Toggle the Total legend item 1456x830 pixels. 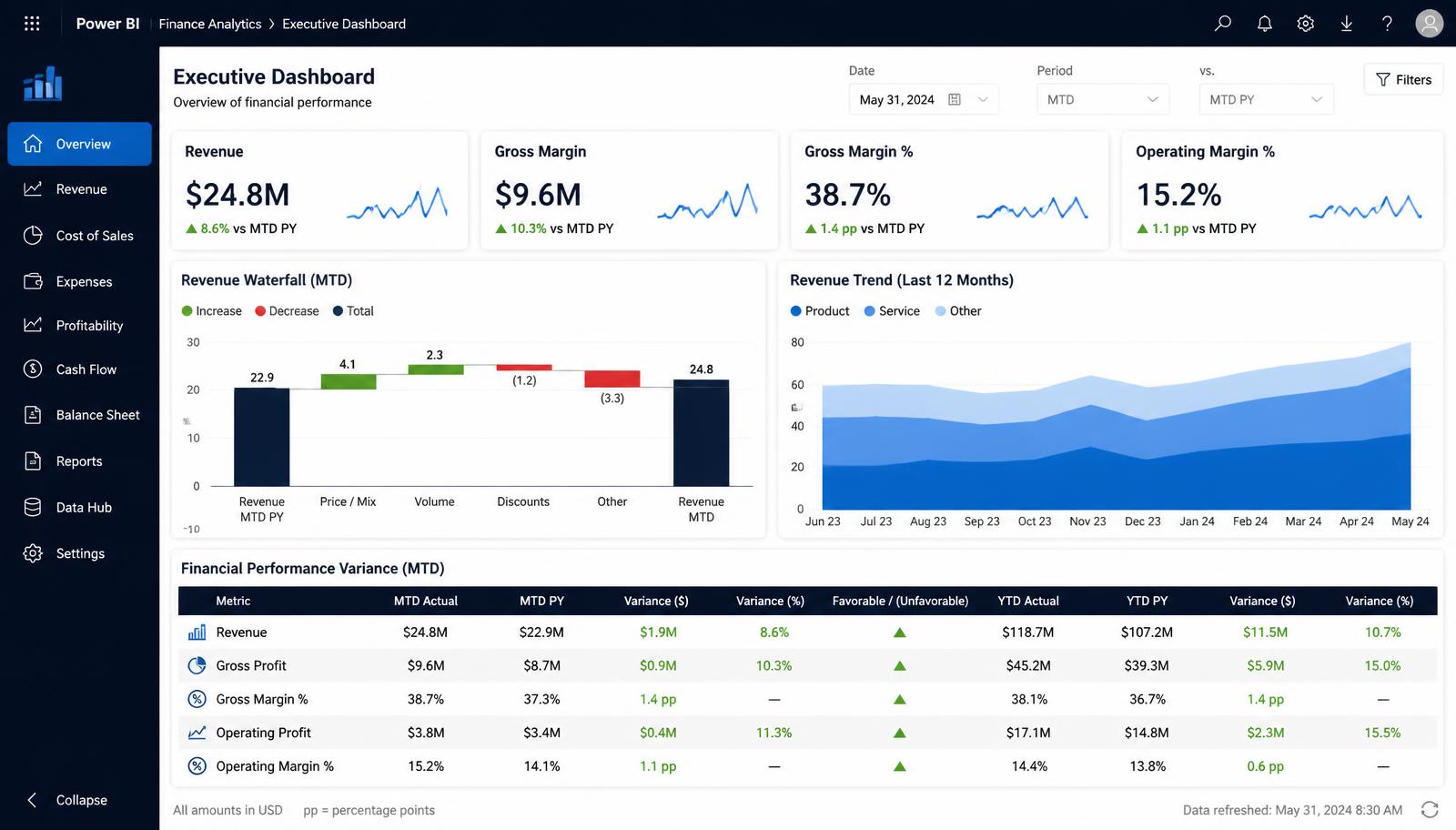point(353,311)
